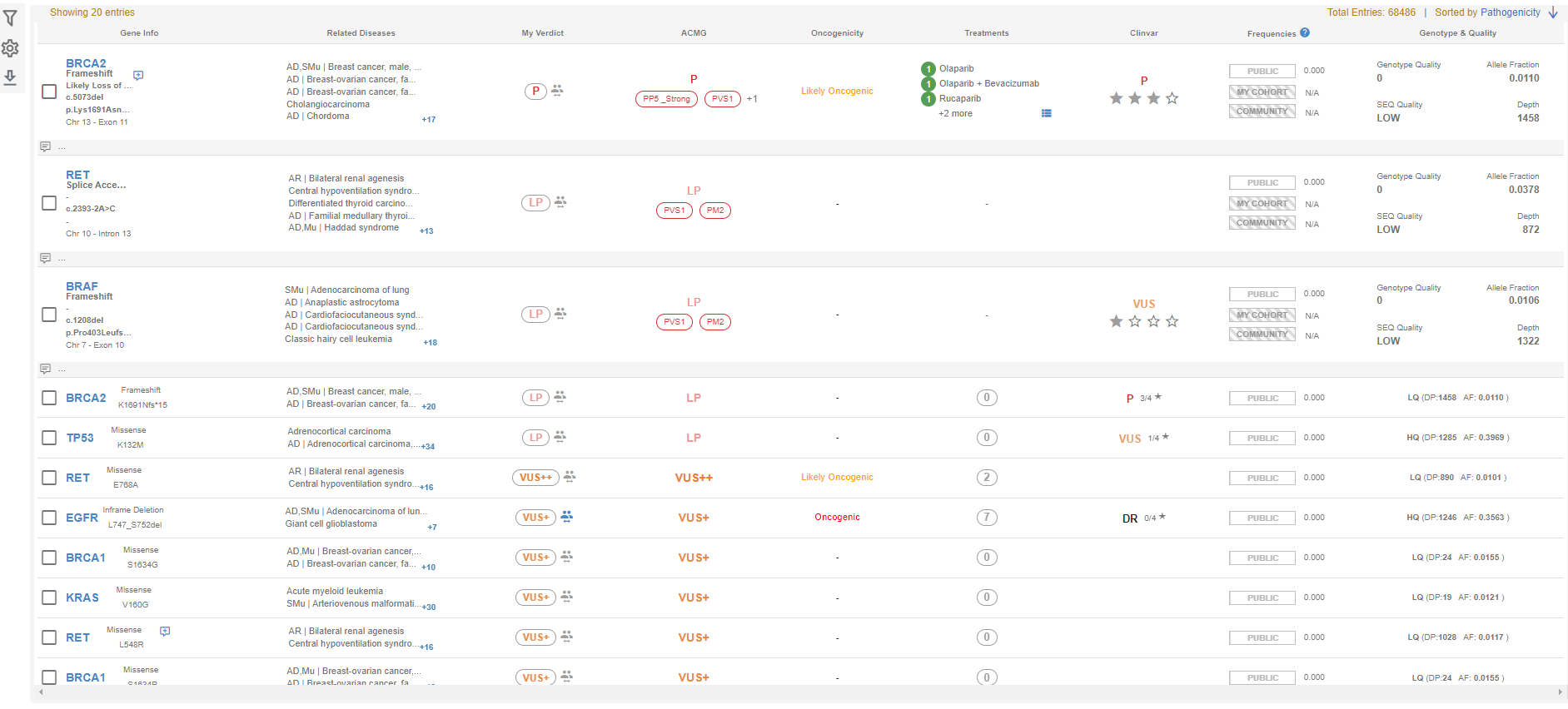Click COMMUNITY frequency bar for BRAF row
The width and height of the screenshot is (1568, 709).
[1262, 335]
